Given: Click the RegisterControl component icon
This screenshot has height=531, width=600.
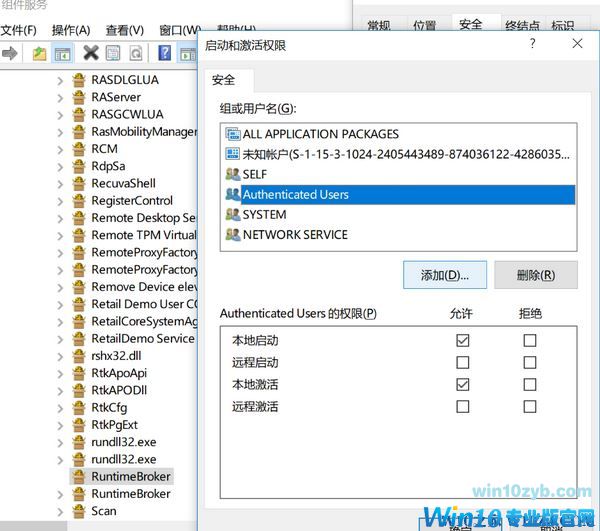Looking at the screenshot, I should [x=79, y=200].
